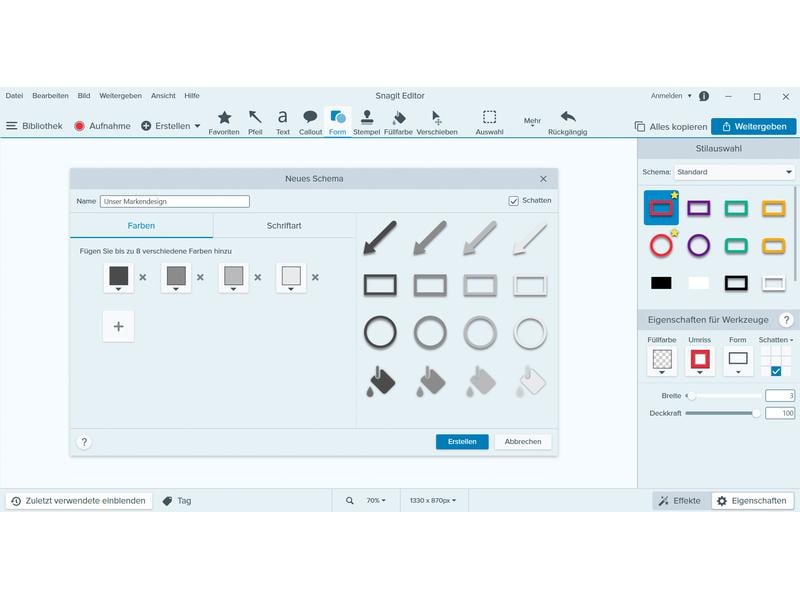The height and width of the screenshot is (600, 800).
Task: Switch to the Schriftart tab
Action: 284,226
